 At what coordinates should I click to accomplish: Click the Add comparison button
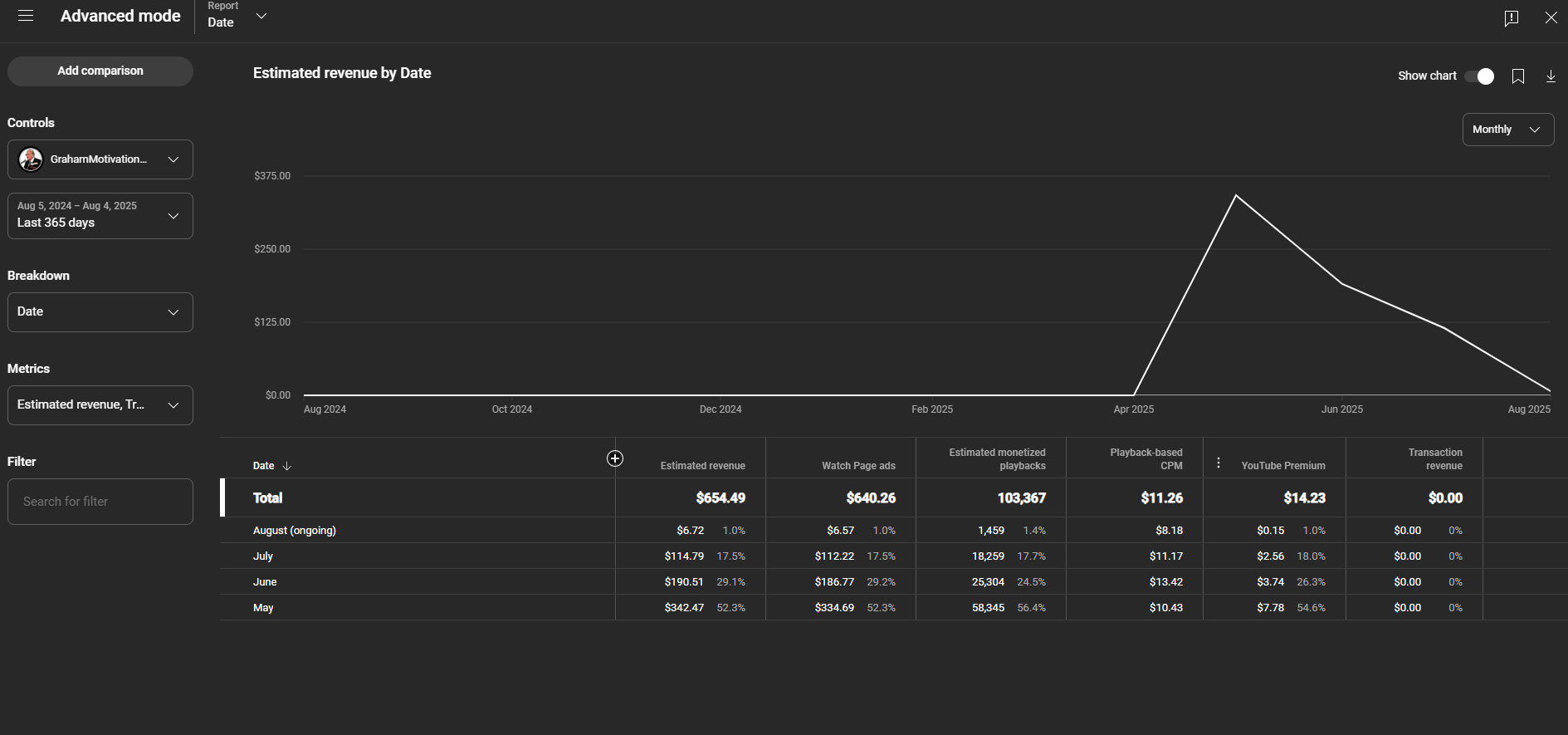(100, 71)
